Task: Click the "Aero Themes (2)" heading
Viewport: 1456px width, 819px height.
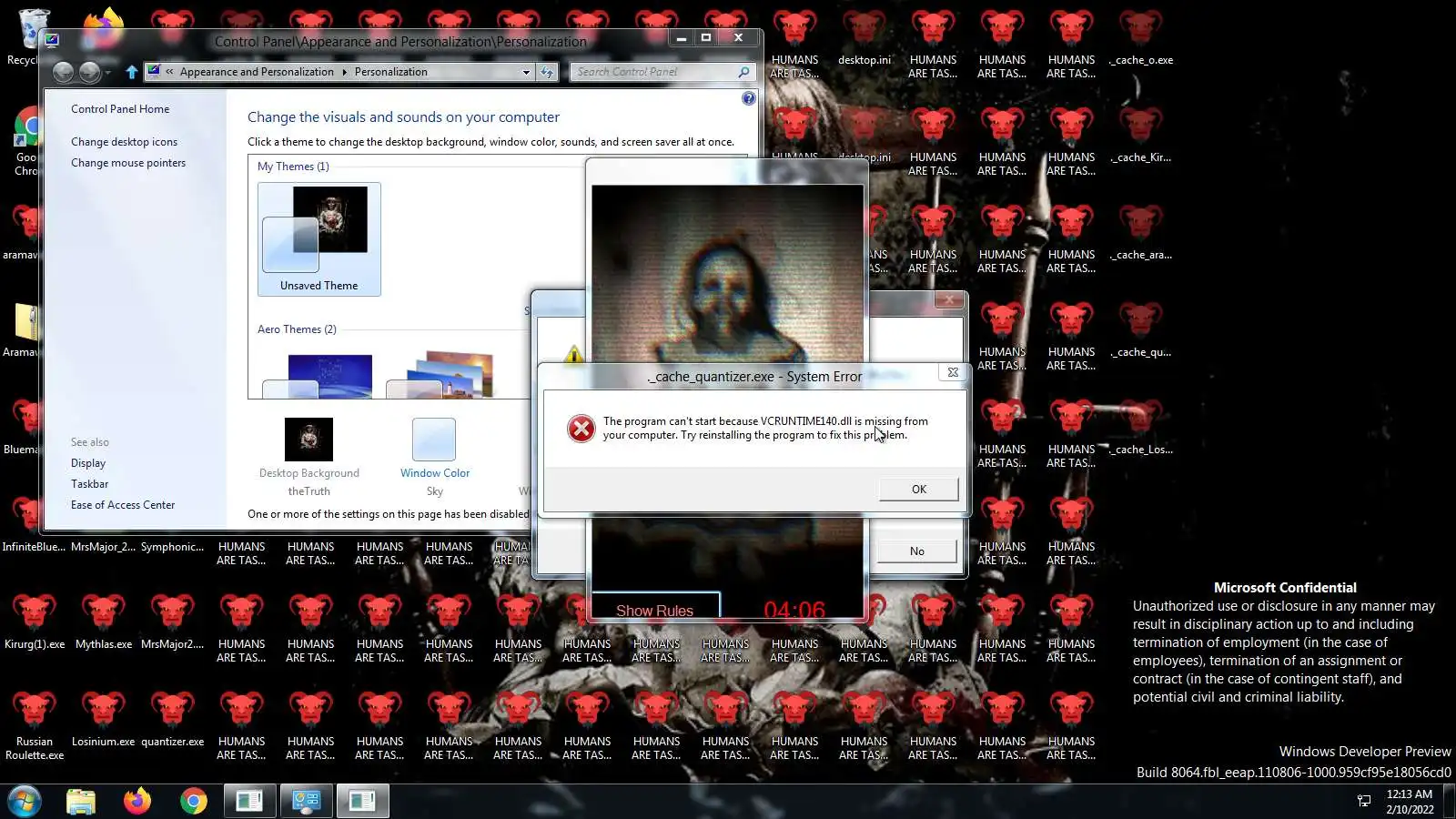Action: pyautogui.click(x=297, y=329)
